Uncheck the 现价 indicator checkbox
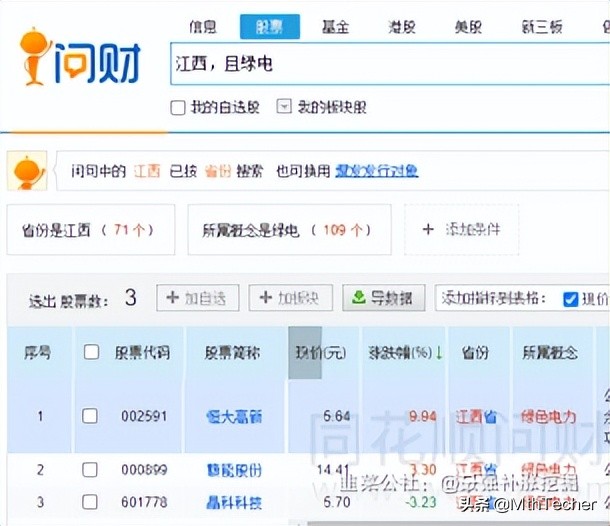This screenshot has height=526, width=610. (570, 299)
